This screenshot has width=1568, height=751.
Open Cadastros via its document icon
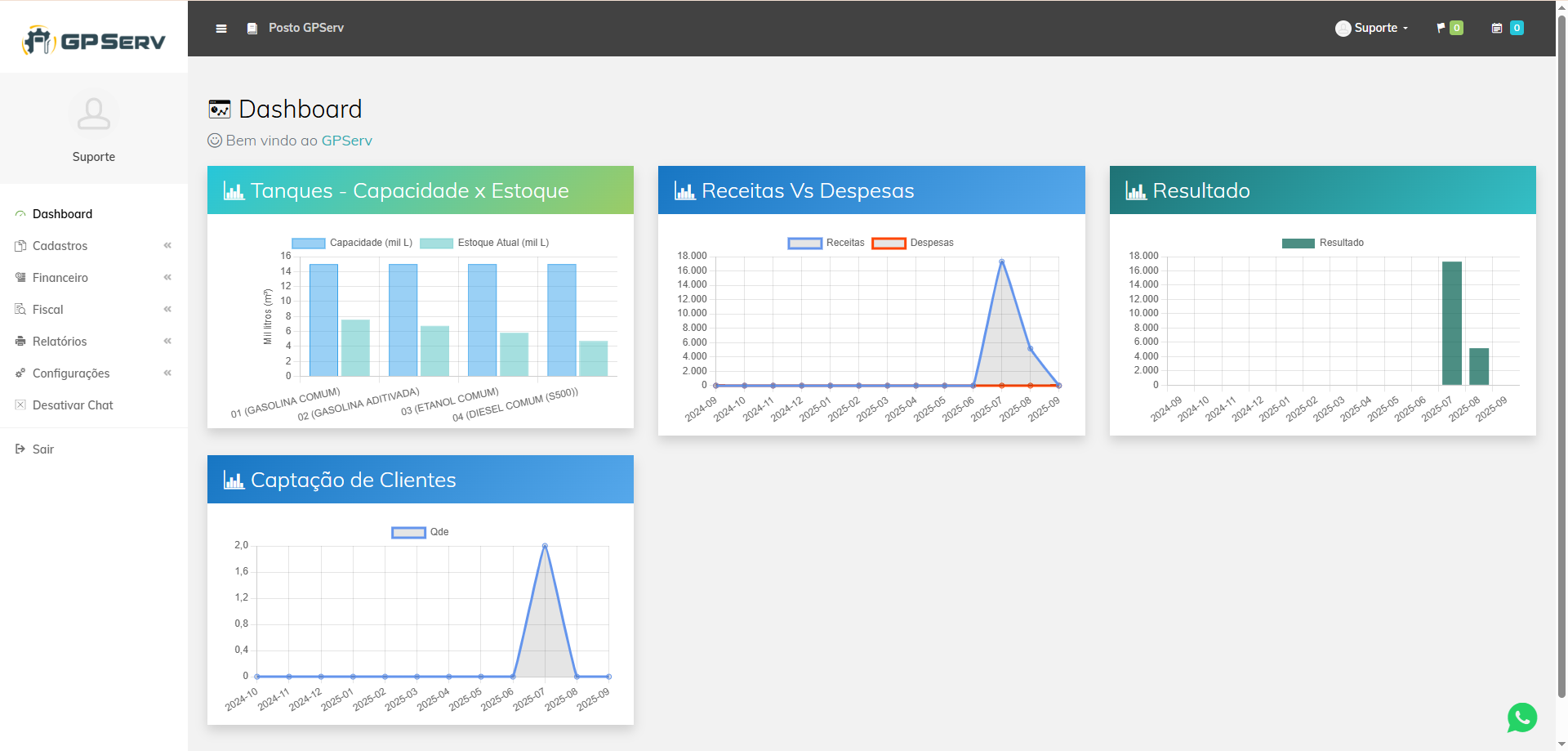tap(20, 245)
